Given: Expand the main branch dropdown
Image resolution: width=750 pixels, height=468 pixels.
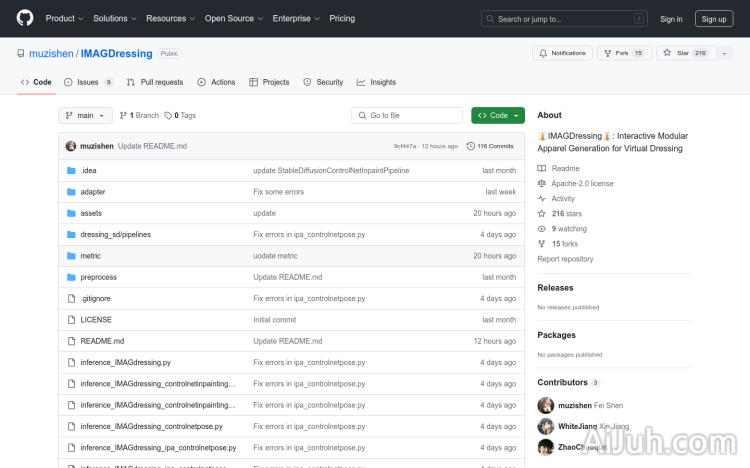Looking at the screenshot, I should 85,116.
